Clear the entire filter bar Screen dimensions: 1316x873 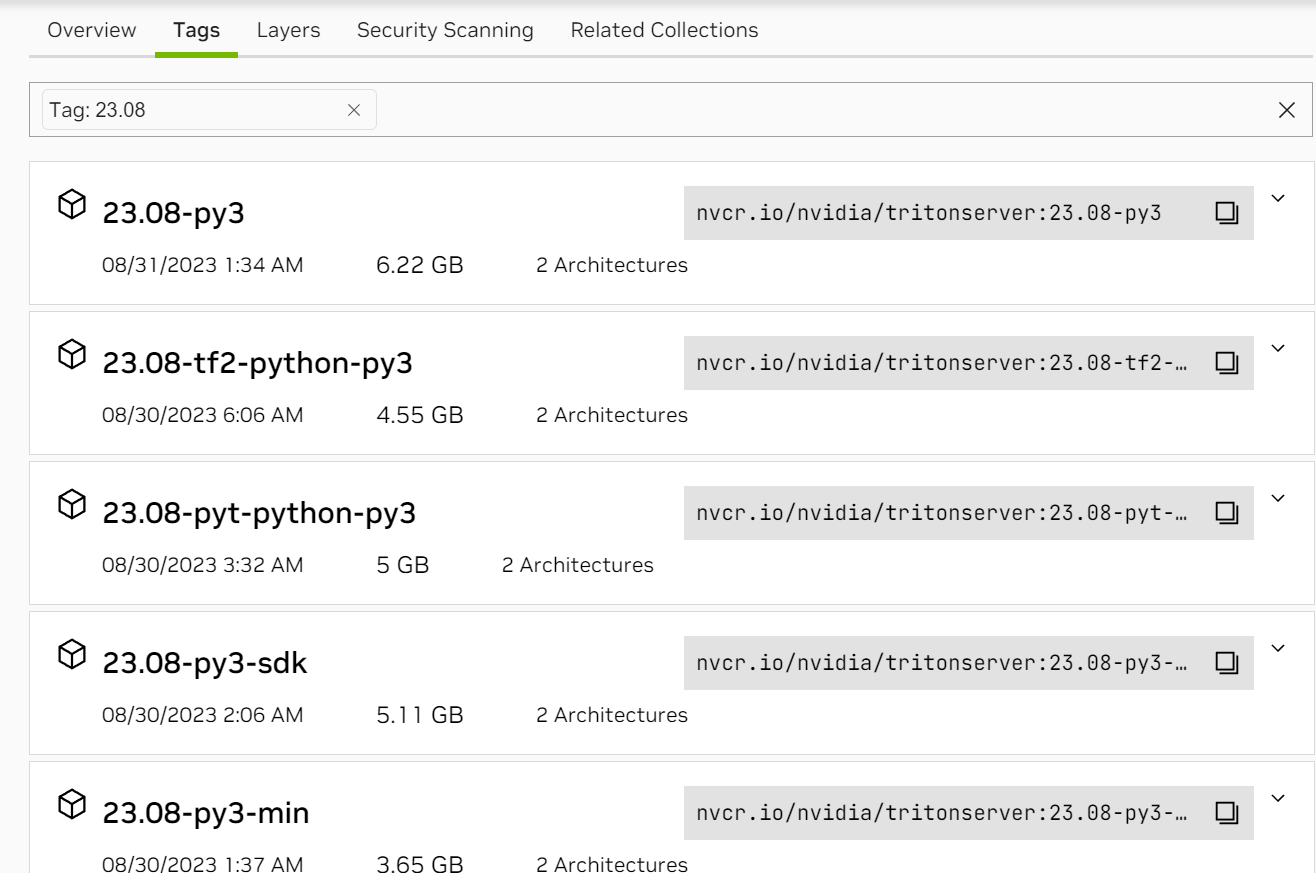[1287, 111]
